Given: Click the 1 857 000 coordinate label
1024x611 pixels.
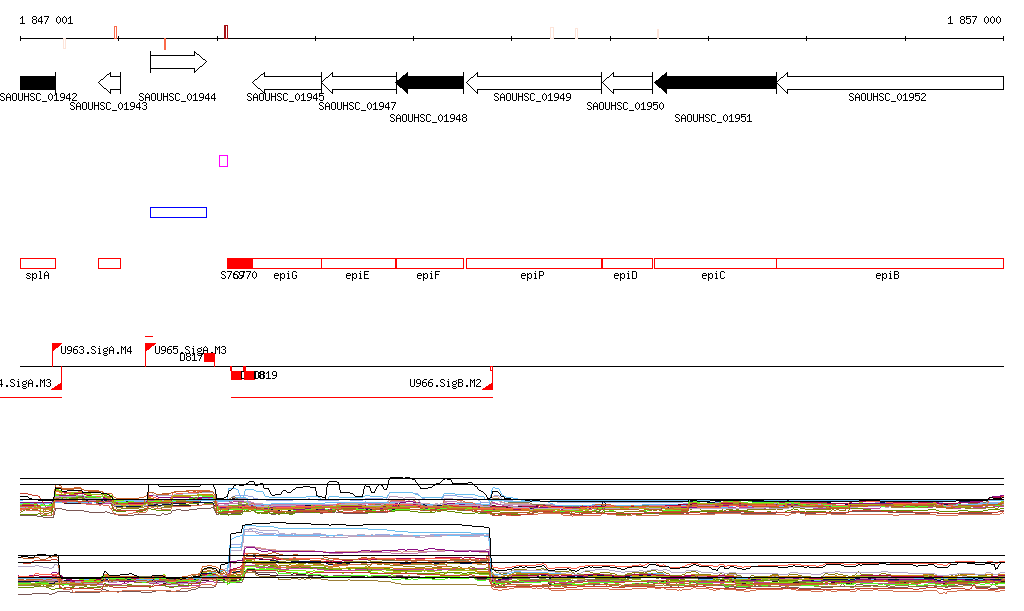Looking at the screenshot, I should 974,20.
